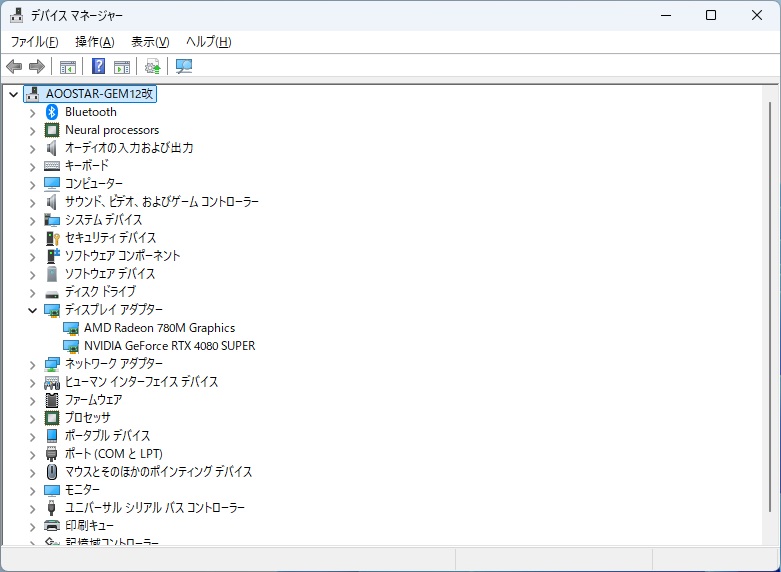Click the Bluetooth device icon
The height and width of the screenshot is (572, 781).
[52, 112]
